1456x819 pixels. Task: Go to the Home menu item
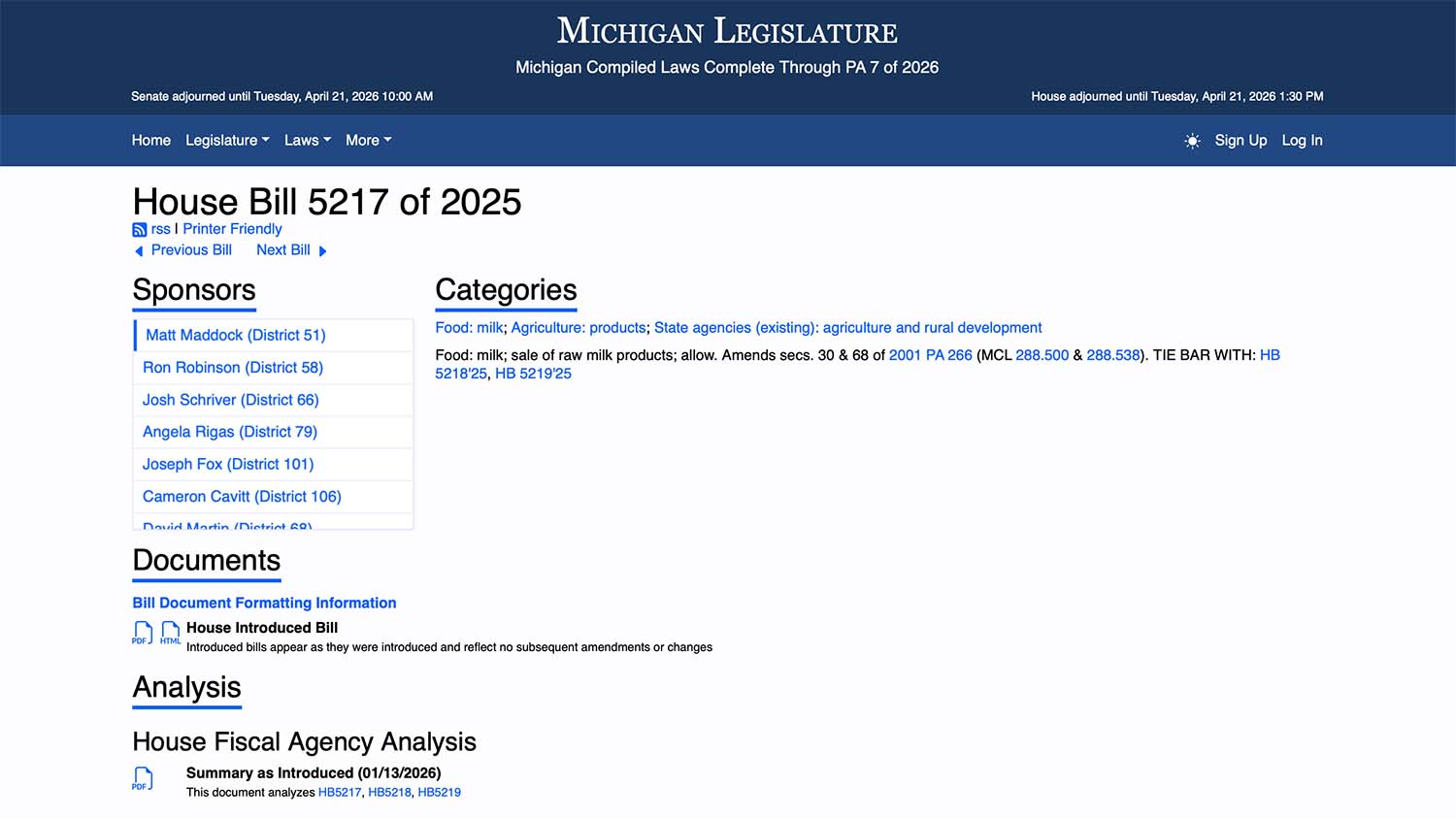click(150, 140)
